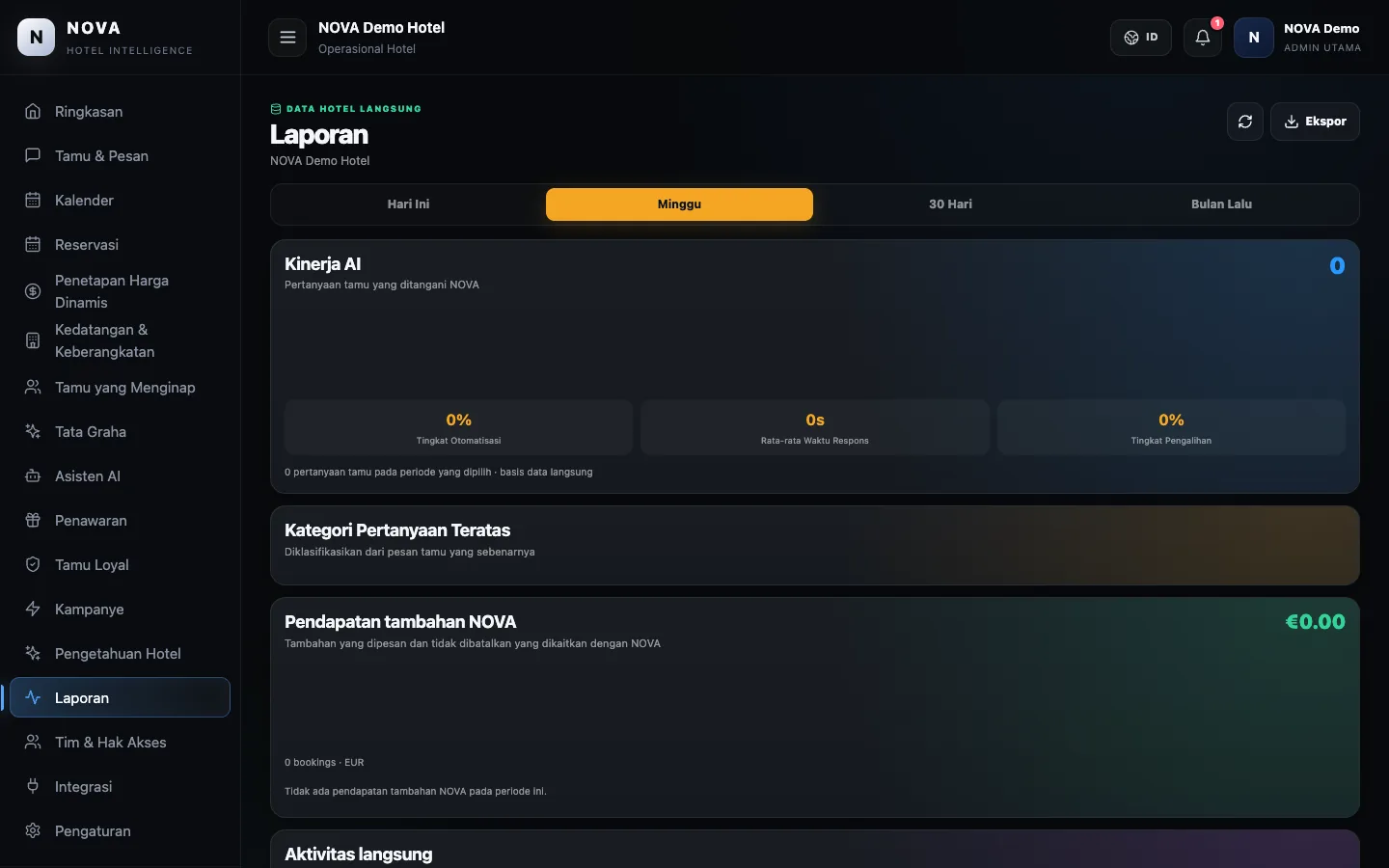
Task: Toggle the sidebar hamburger menu
Action: tap(287, 38)
